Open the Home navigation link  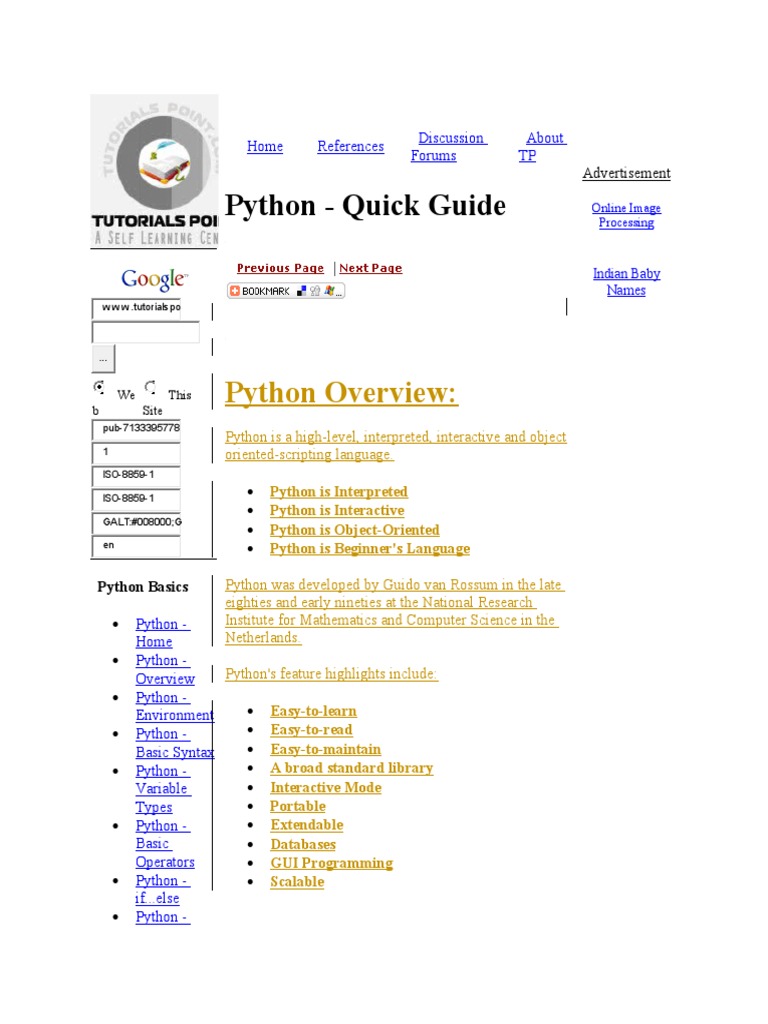(265, 146)
